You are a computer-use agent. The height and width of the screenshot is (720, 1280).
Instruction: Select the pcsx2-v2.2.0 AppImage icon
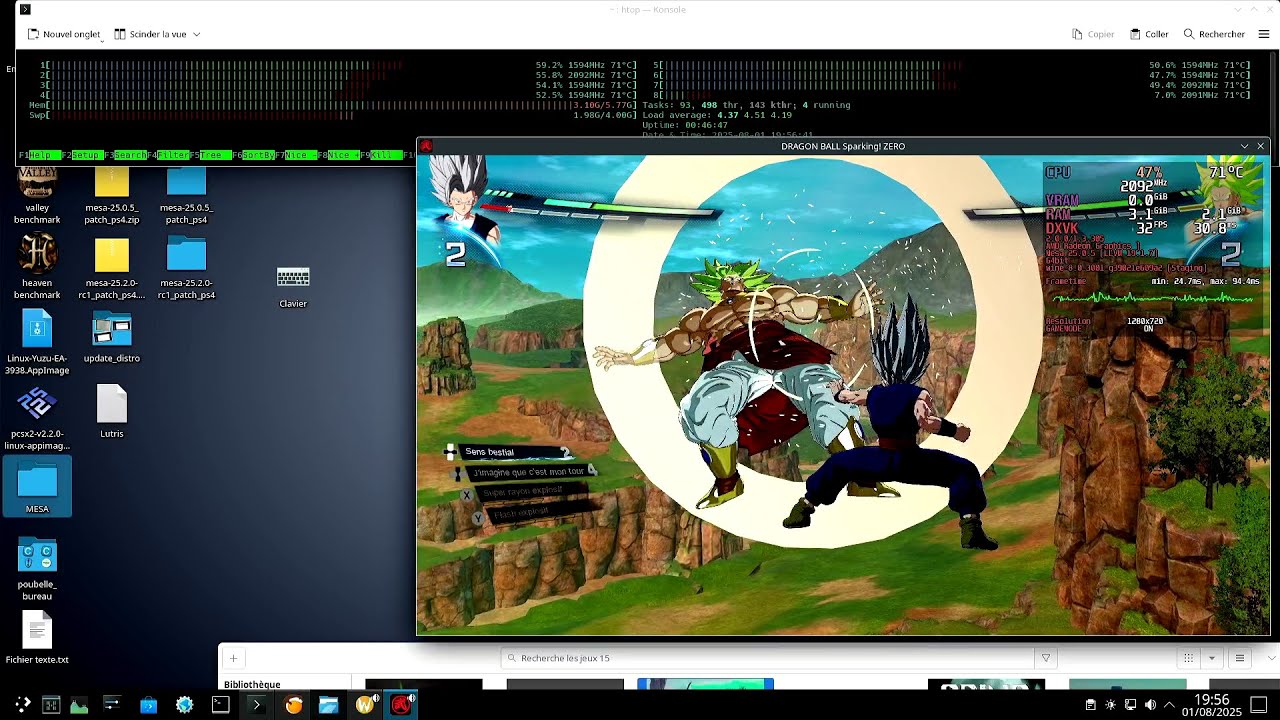coord(37,418)
